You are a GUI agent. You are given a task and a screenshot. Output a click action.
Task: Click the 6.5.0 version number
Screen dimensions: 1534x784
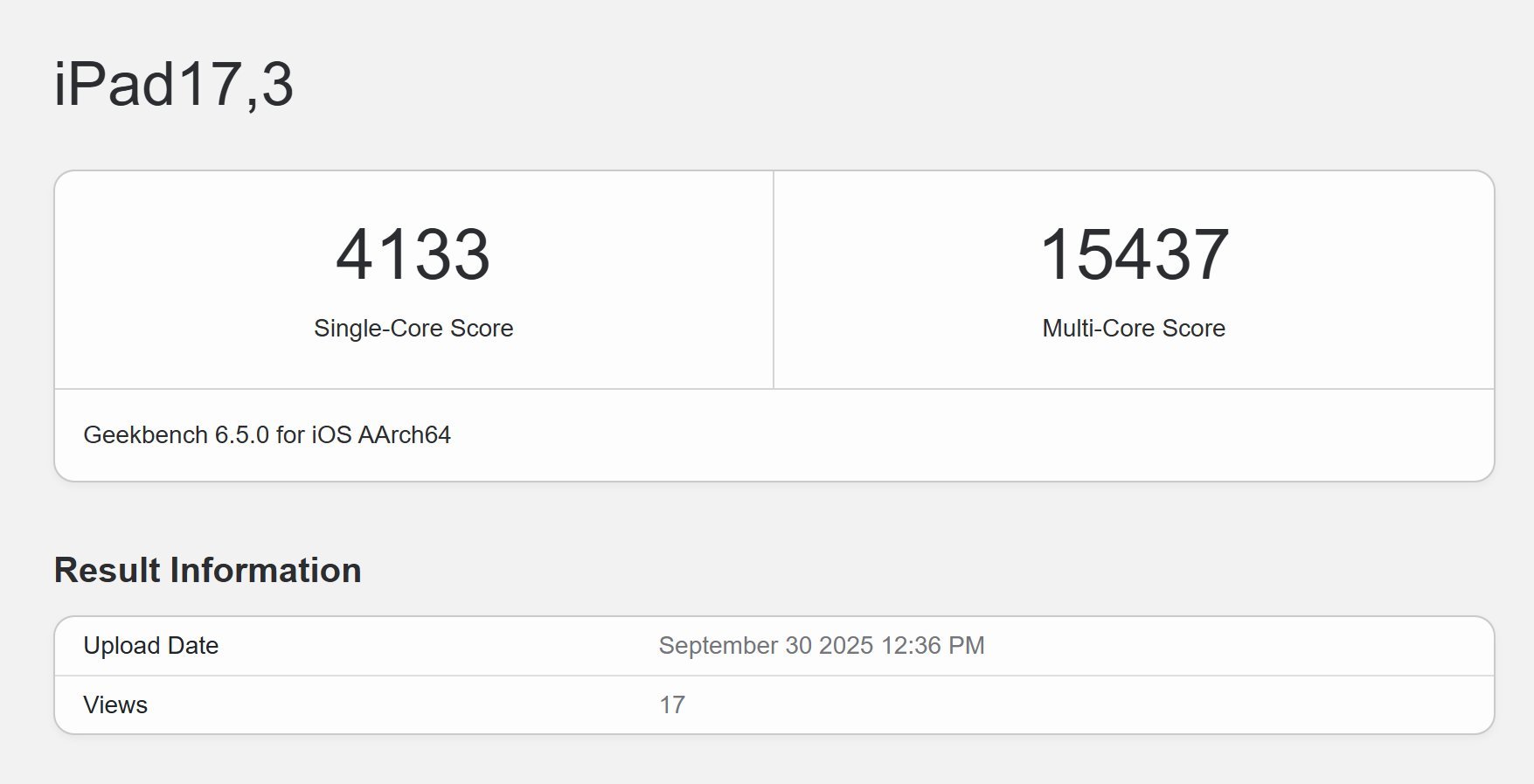(241, 435)
